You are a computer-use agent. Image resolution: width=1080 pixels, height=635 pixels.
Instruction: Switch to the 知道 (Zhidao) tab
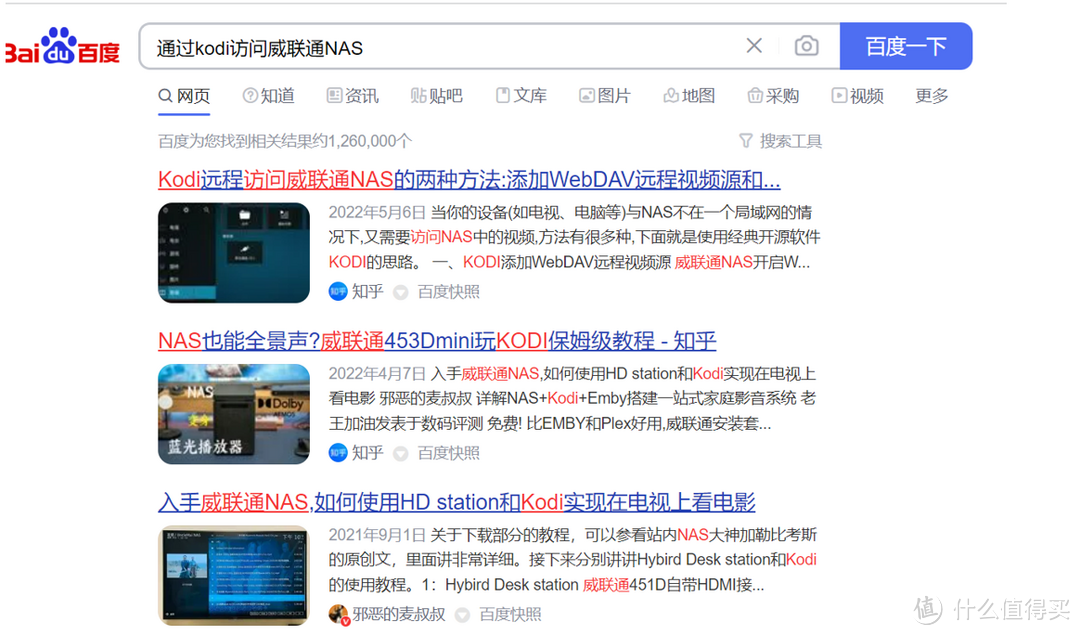tap(268, 95)
